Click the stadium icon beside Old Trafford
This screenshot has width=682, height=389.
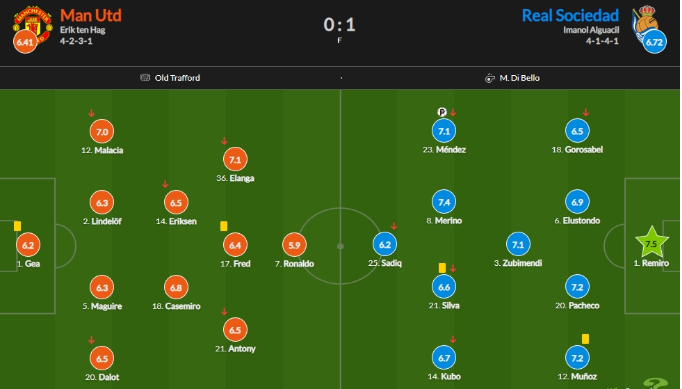point(145,78)
